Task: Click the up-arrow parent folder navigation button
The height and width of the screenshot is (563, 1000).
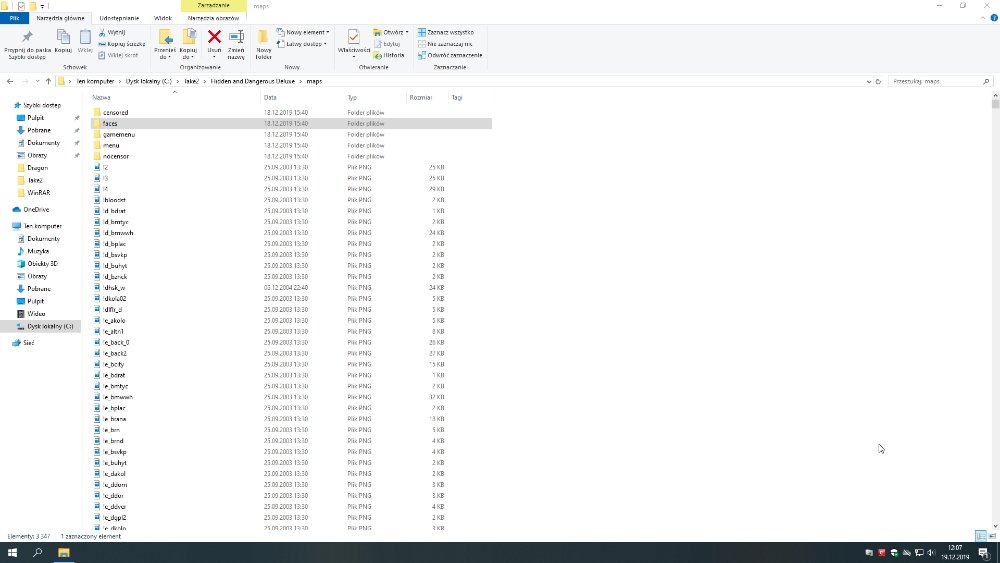Action: [x=48, y=81]
